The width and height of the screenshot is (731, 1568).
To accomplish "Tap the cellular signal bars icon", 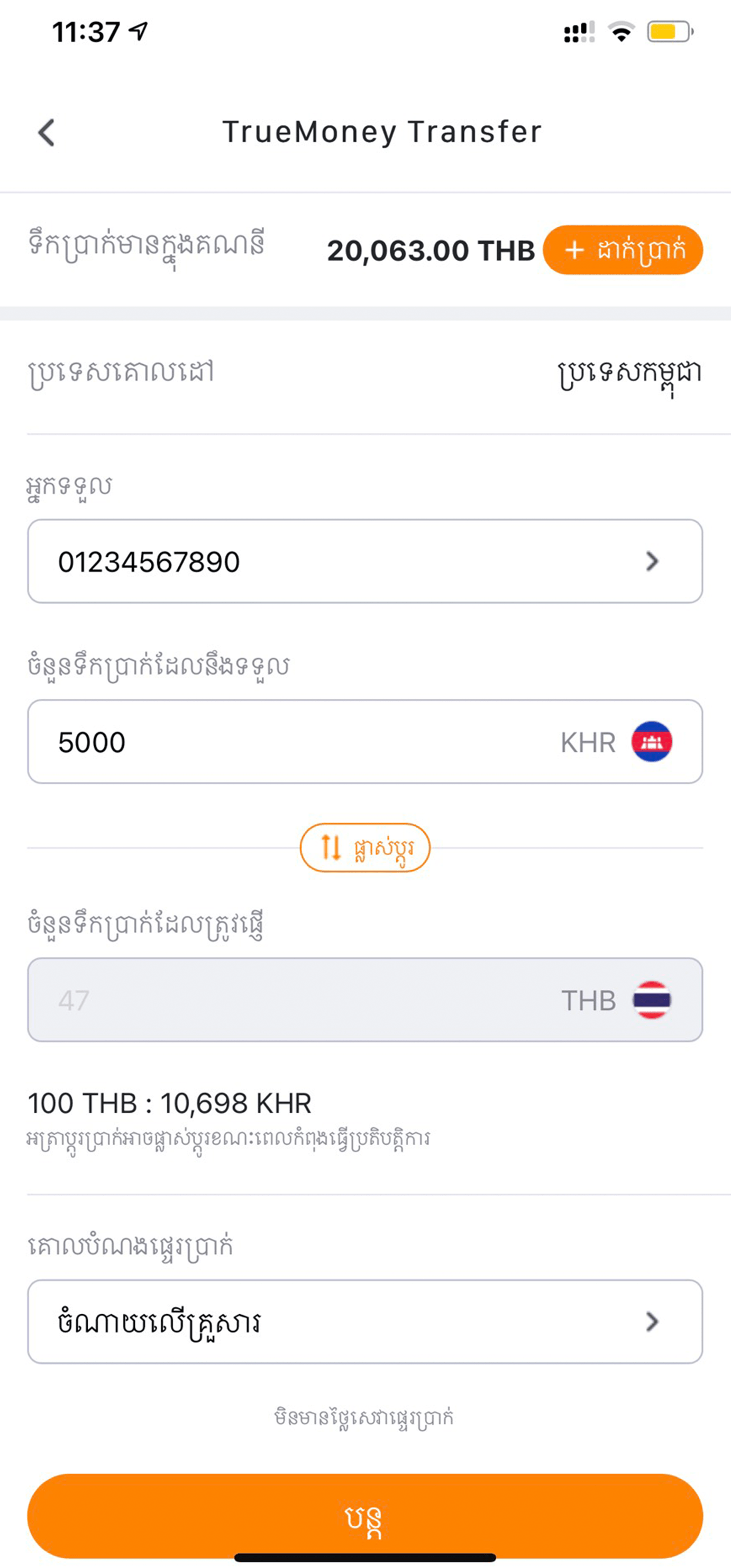I will tap(579, 32).
